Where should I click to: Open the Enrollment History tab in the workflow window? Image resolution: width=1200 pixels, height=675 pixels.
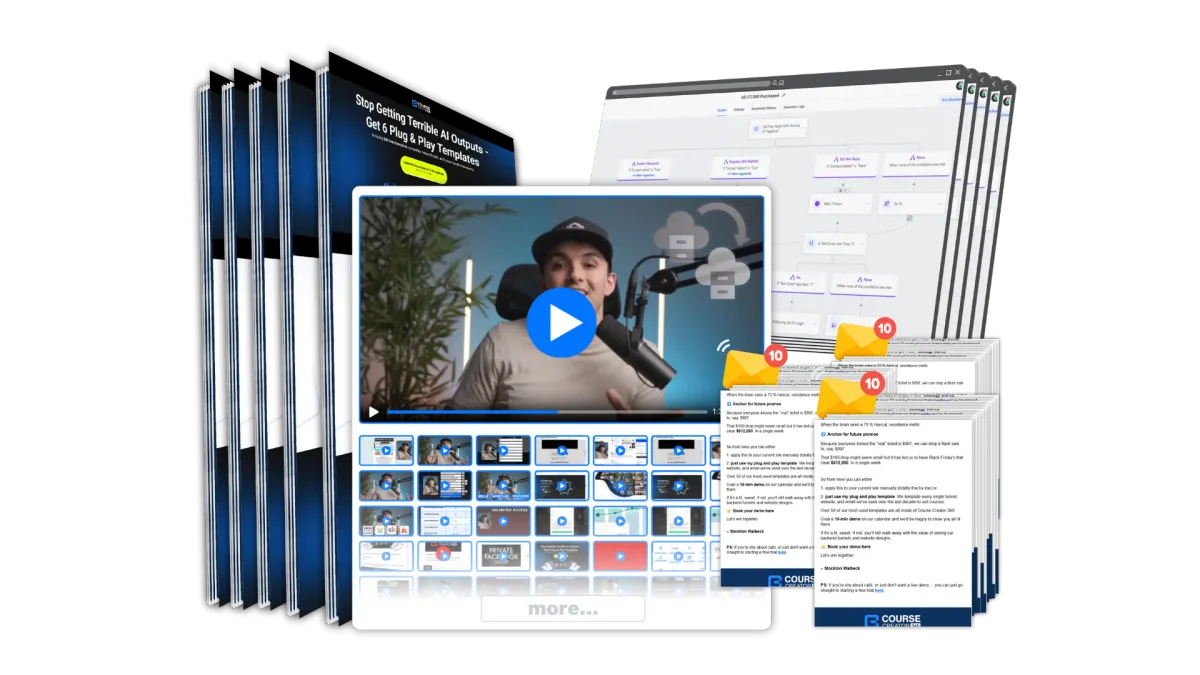763,108
